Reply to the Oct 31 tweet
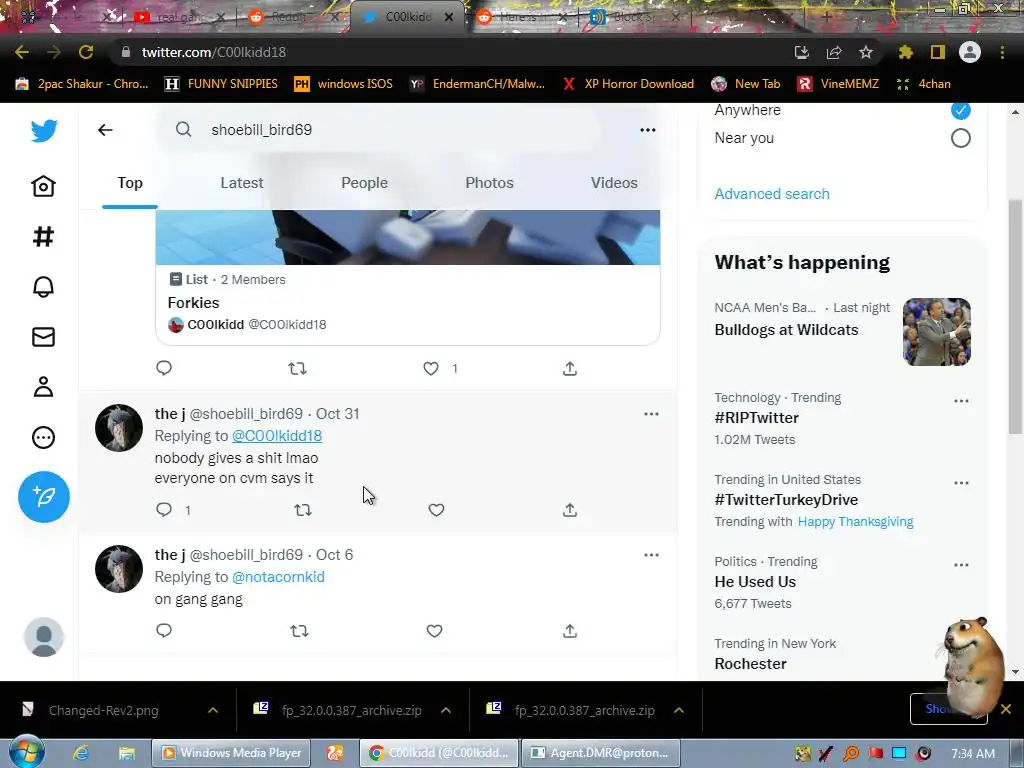Screen dimensions: 1024x768 pyautogui.click(x=164, y=509)
